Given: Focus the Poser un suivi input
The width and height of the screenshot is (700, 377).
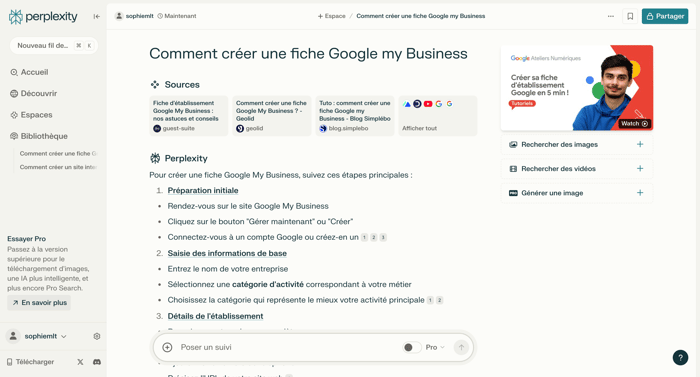Looking at the screenshot, I should tap(286, 347).
